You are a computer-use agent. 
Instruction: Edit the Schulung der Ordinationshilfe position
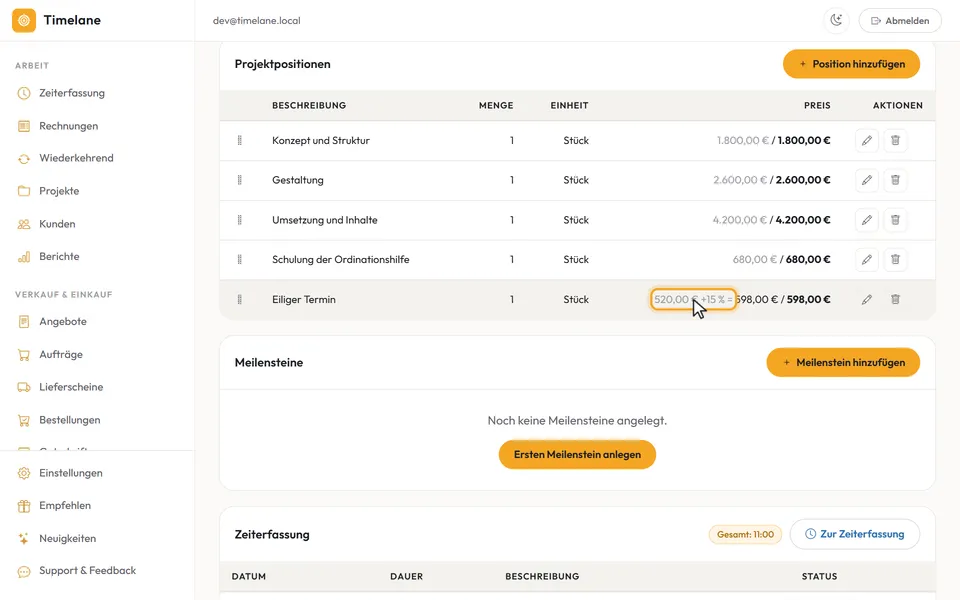[866, 260]
